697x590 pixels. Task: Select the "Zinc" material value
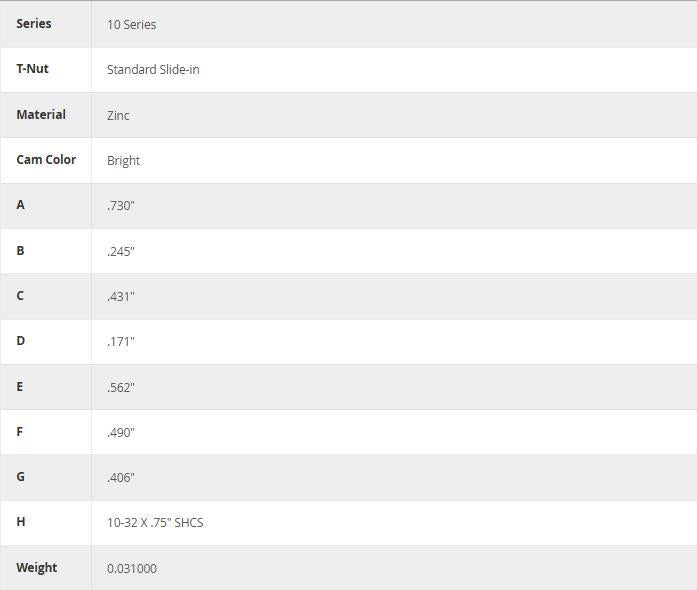click(118, 116)
